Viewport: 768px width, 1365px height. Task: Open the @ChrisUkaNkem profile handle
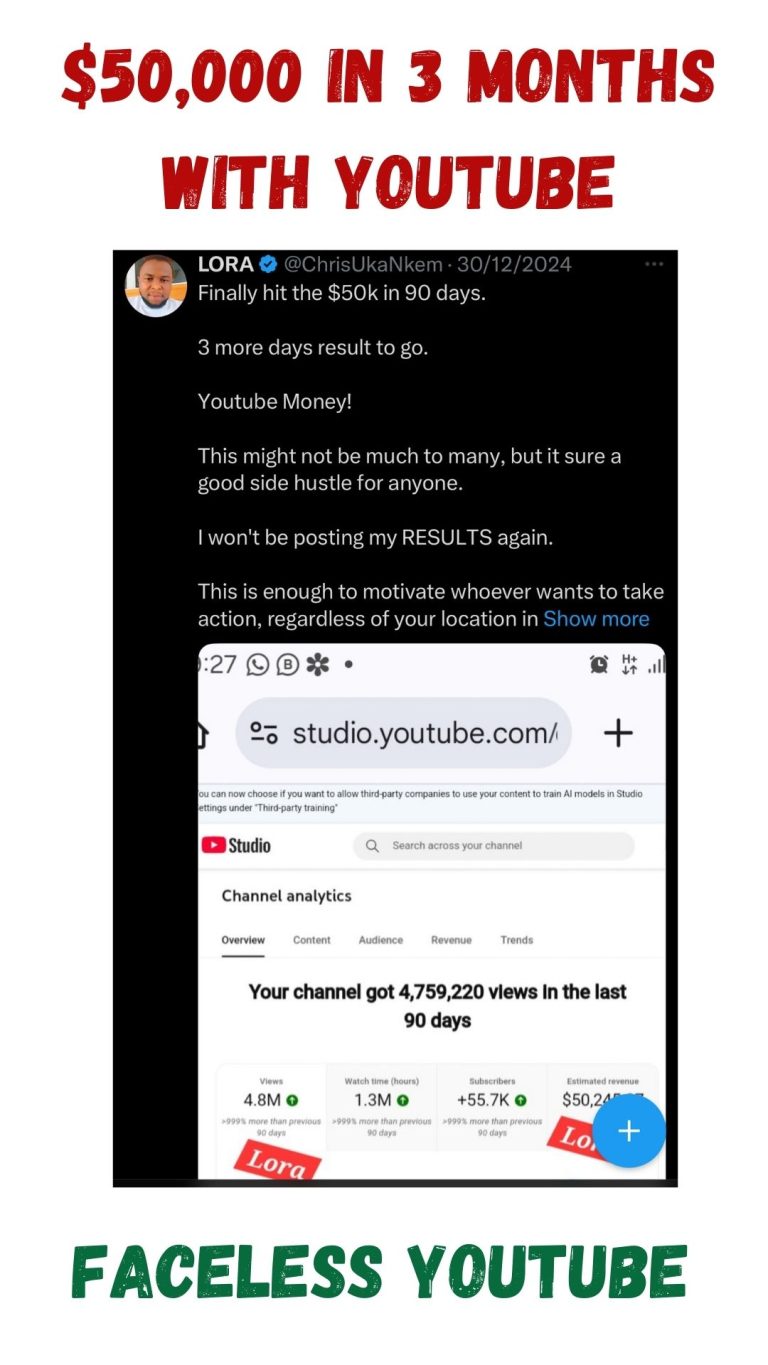tap(363, 265)
